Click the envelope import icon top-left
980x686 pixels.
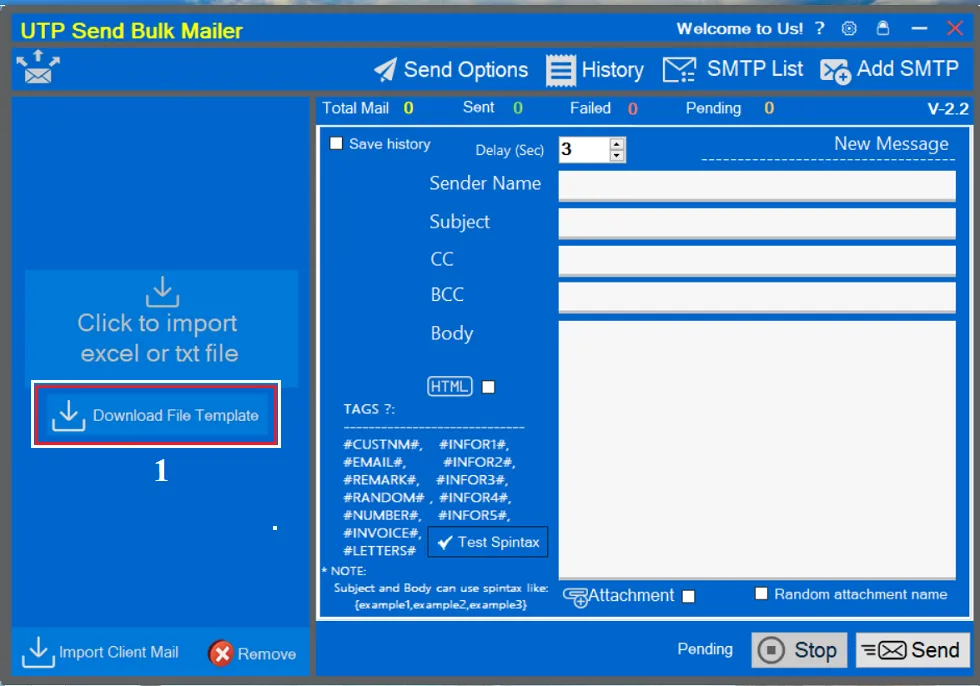[36, 69]
